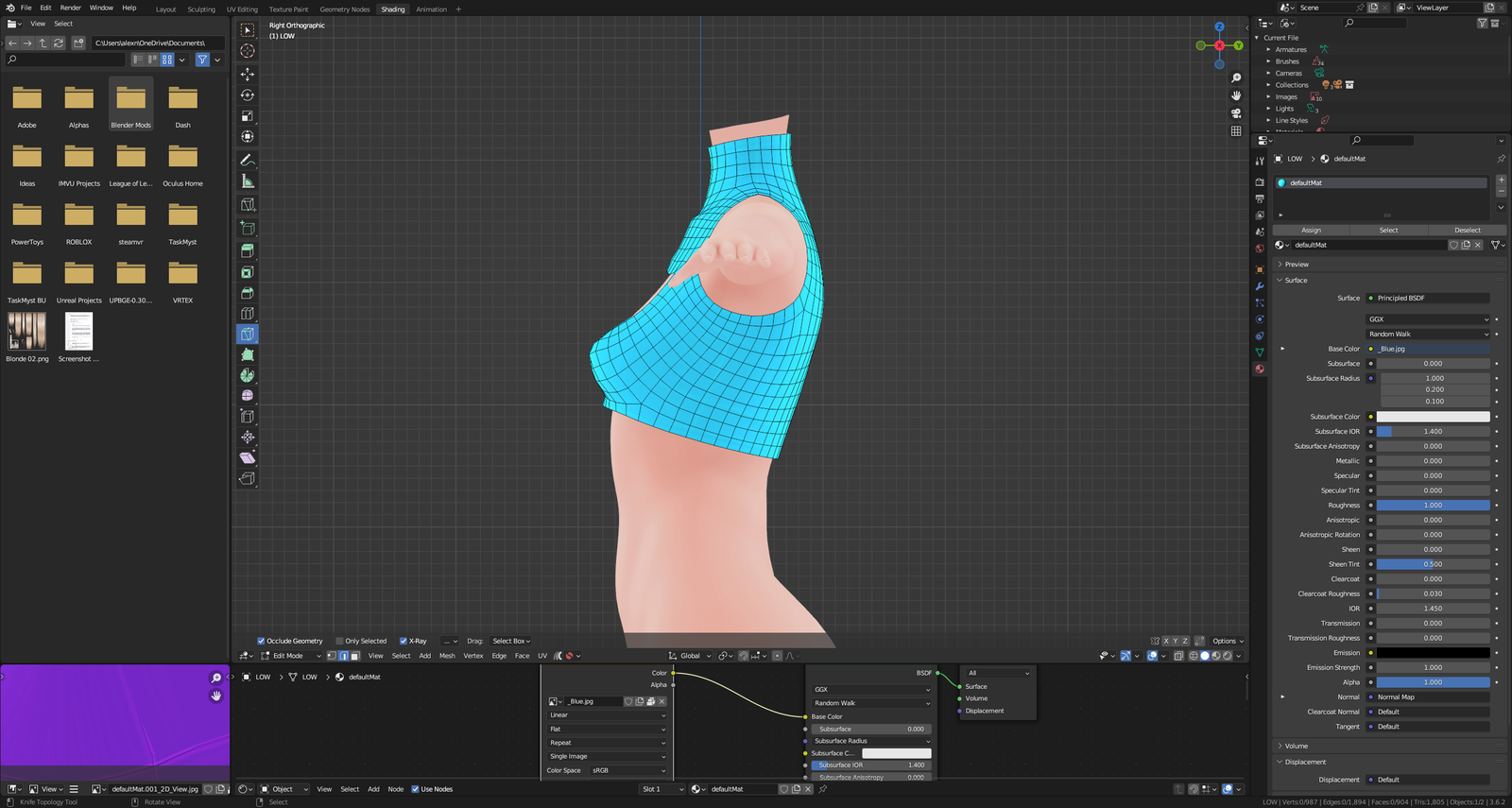The image size is (1512, 808).
Task: Choose the Select Box tool
Action: tap(248, 30)
